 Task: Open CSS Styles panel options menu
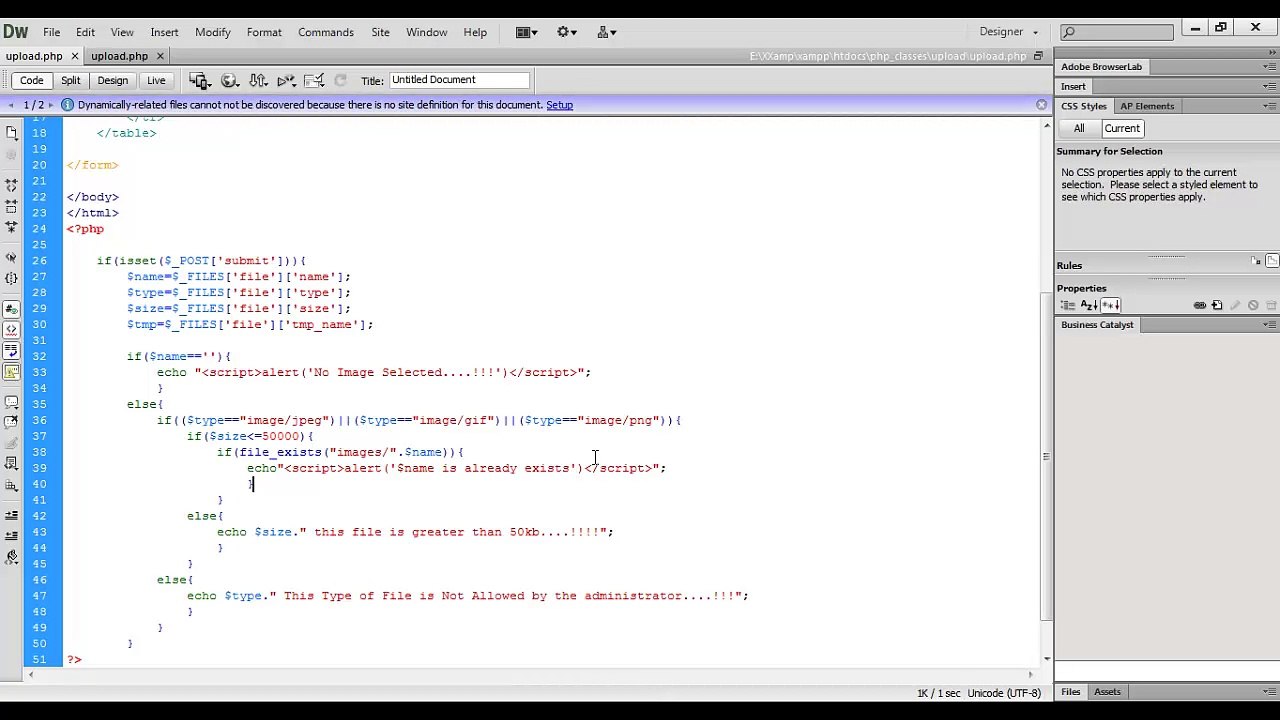pyautogui.click(x=1270, y=106)
